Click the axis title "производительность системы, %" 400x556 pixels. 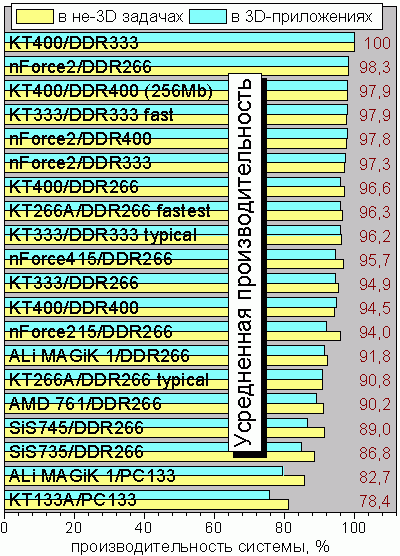(x=200, y=546)
